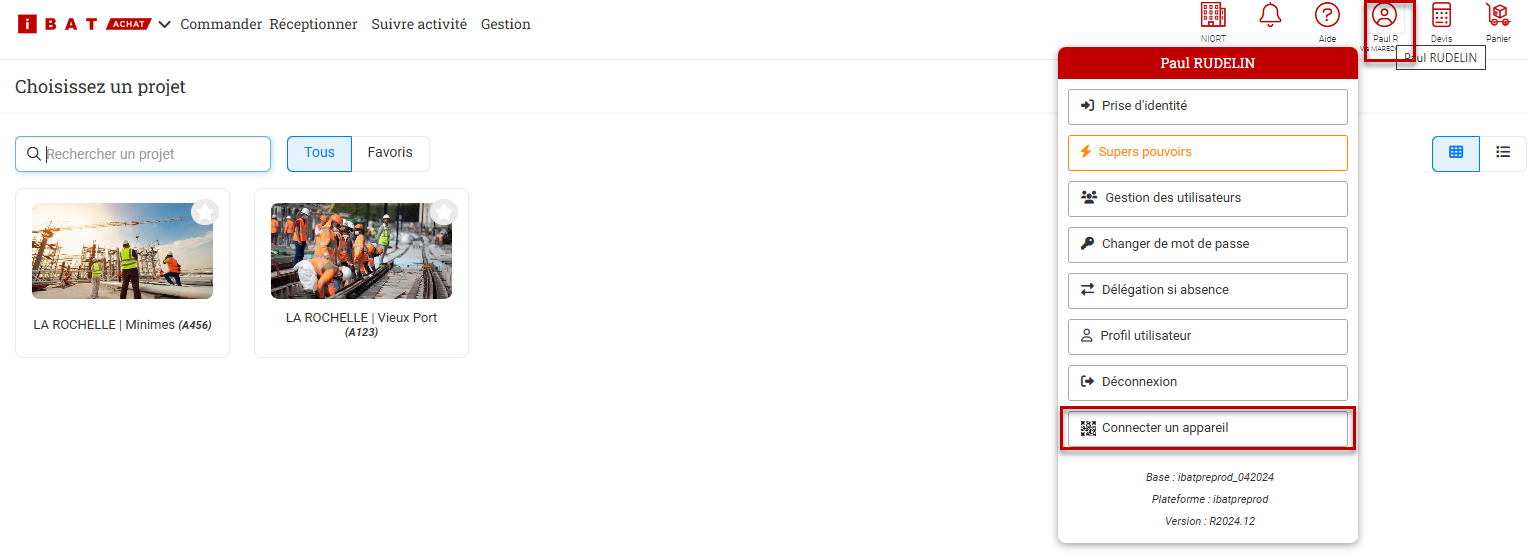The height and width of the screenshot is (557, 1529).
Task: Click the Aide help icon
Action: coord(1327,16)
